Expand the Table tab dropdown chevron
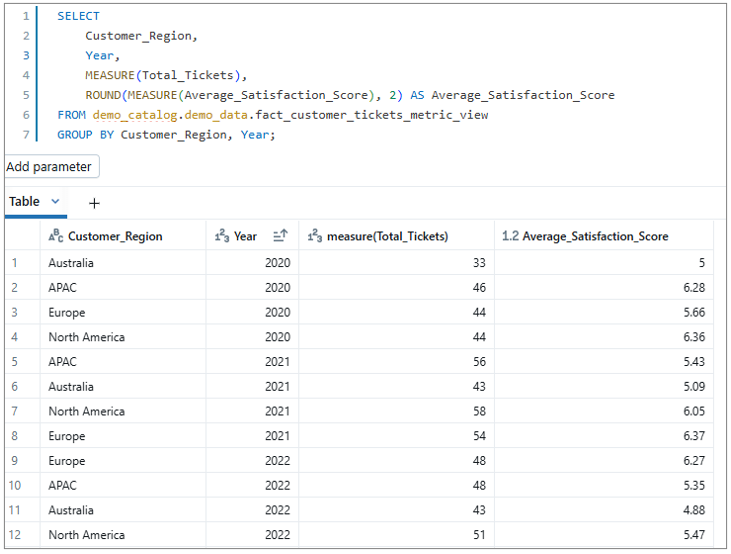 click(x=55, y=201)
